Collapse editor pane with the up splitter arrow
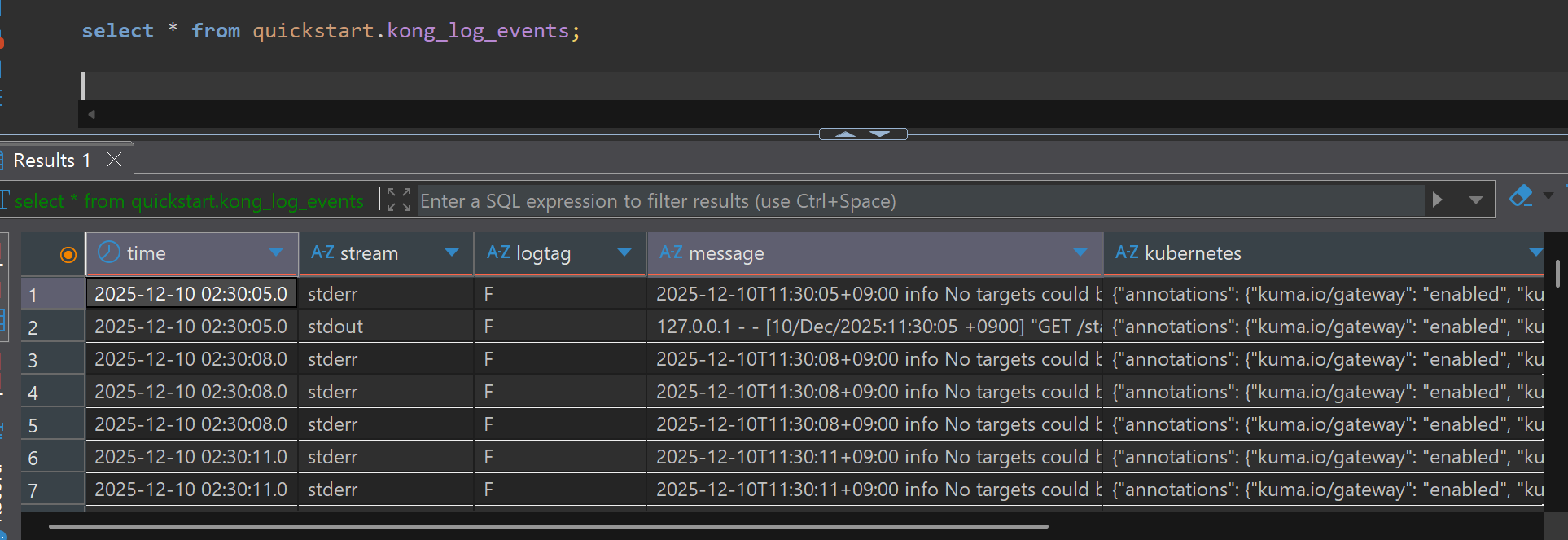The image size is (1568, 540). tap(846, 134)
